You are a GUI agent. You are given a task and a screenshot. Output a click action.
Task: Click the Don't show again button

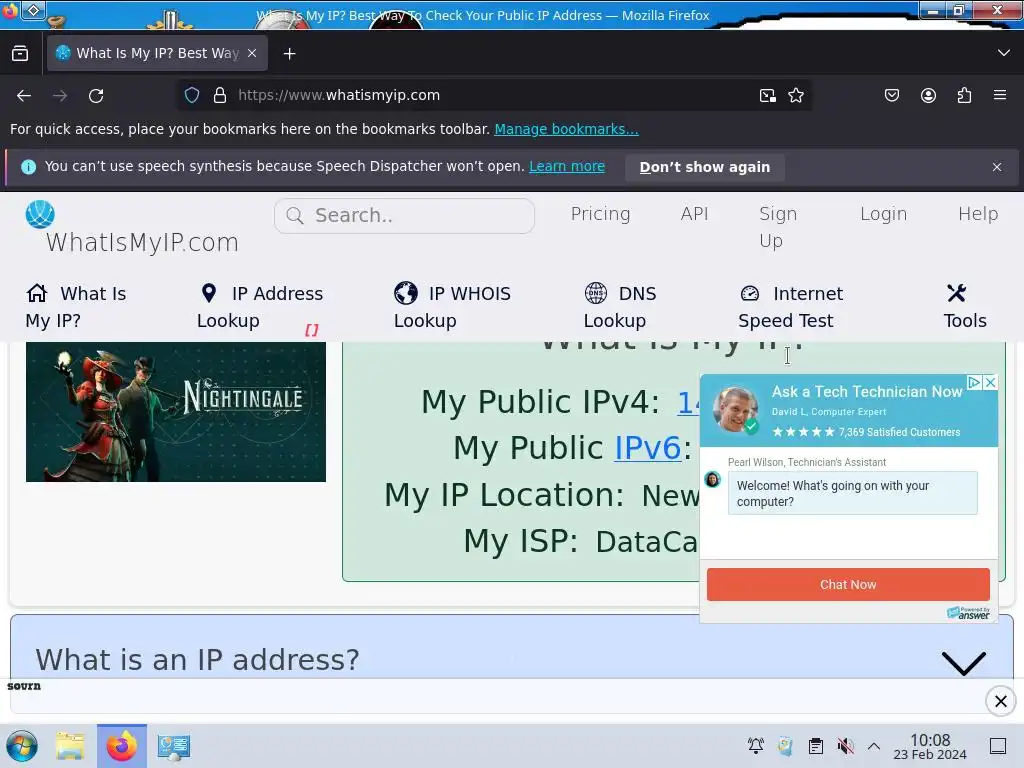pos(705,167)
